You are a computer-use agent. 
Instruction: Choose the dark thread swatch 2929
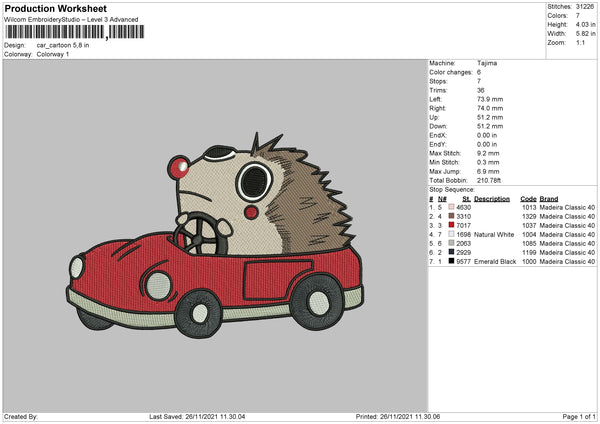[x=452, y=252]
